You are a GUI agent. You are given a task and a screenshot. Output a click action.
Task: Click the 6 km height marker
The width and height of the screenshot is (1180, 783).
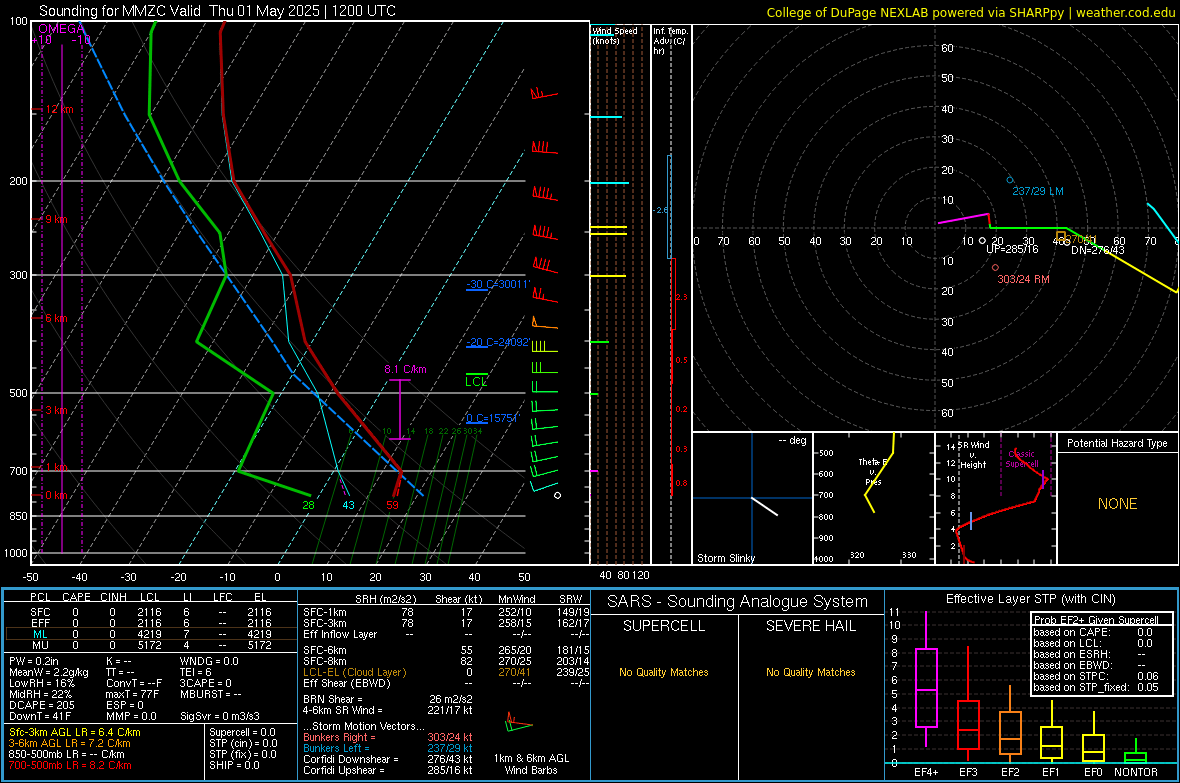pyautogui.click(x=56, y=318)
